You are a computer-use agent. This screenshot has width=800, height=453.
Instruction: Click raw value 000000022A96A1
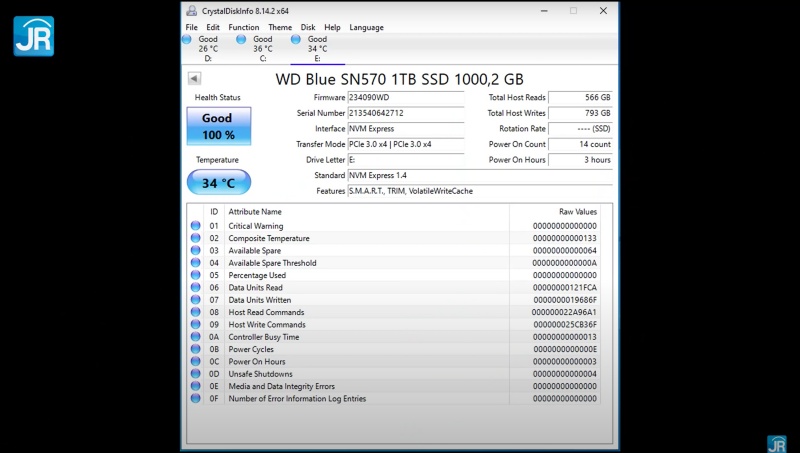pos(564,312)
